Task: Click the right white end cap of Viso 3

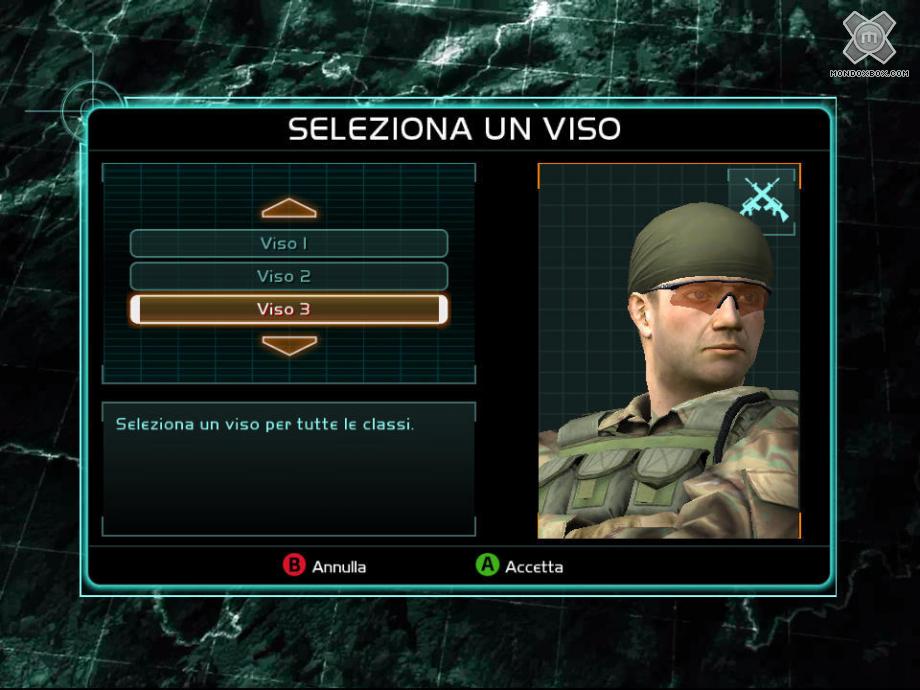Action: pyautogui.click(x=443, y=309)
